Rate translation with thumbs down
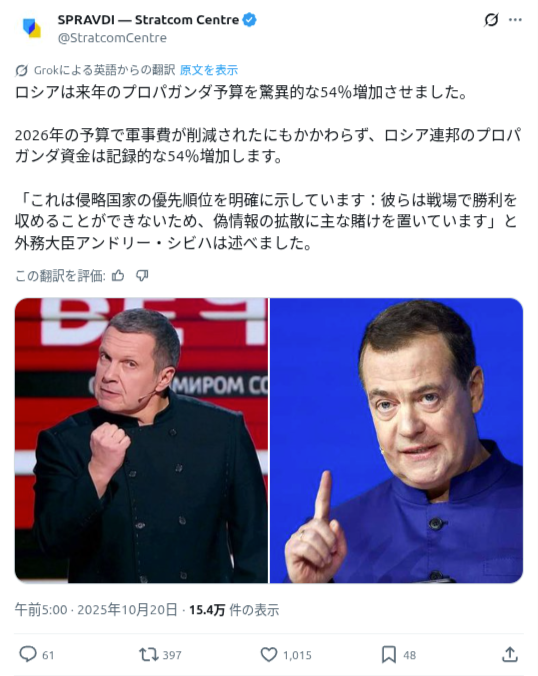 pos(142,275)
